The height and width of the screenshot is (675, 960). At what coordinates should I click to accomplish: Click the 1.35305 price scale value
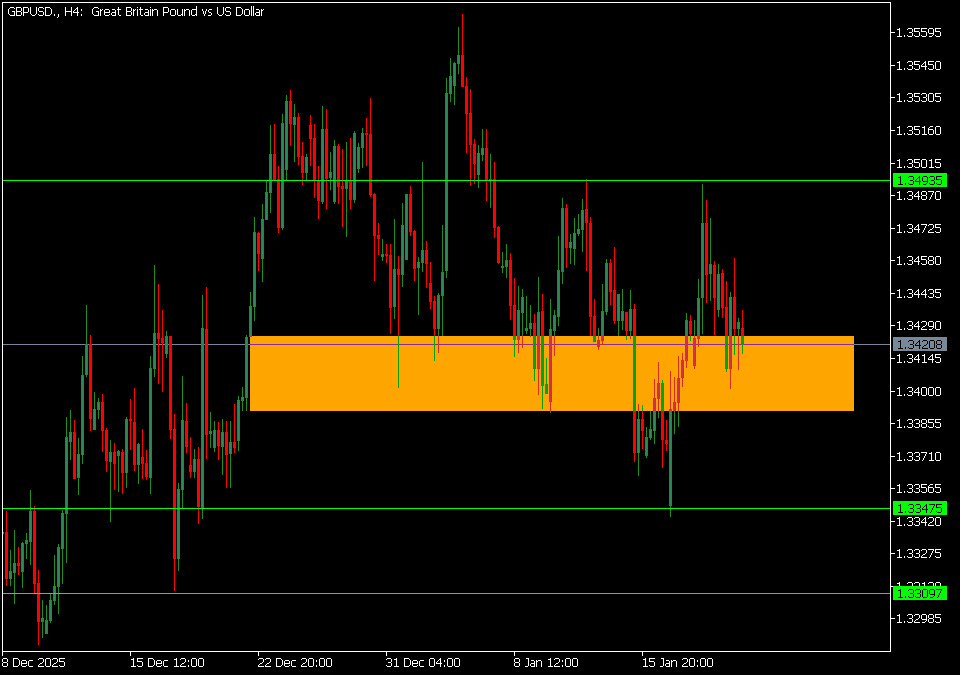[x=918, y=98]
